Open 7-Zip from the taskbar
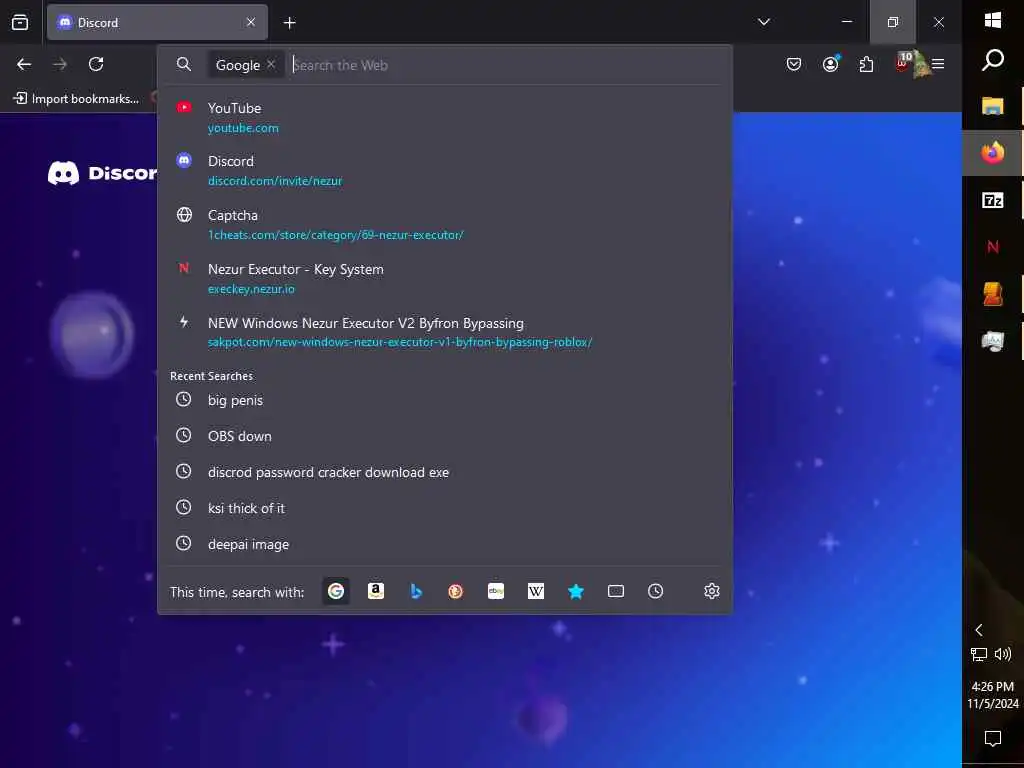 click(993, 200)
